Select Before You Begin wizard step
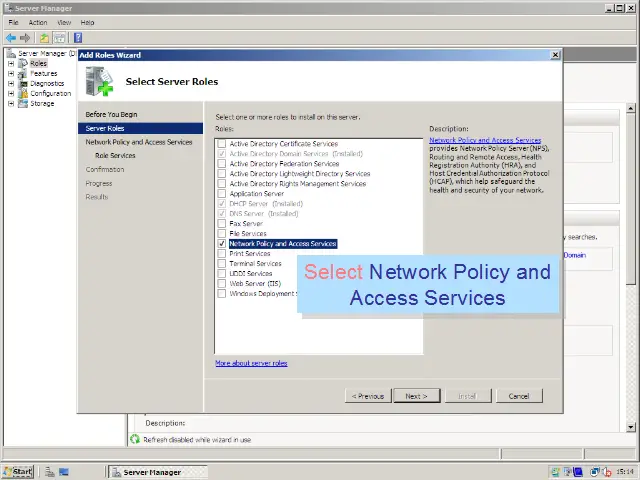 click(x=111, y=115)
